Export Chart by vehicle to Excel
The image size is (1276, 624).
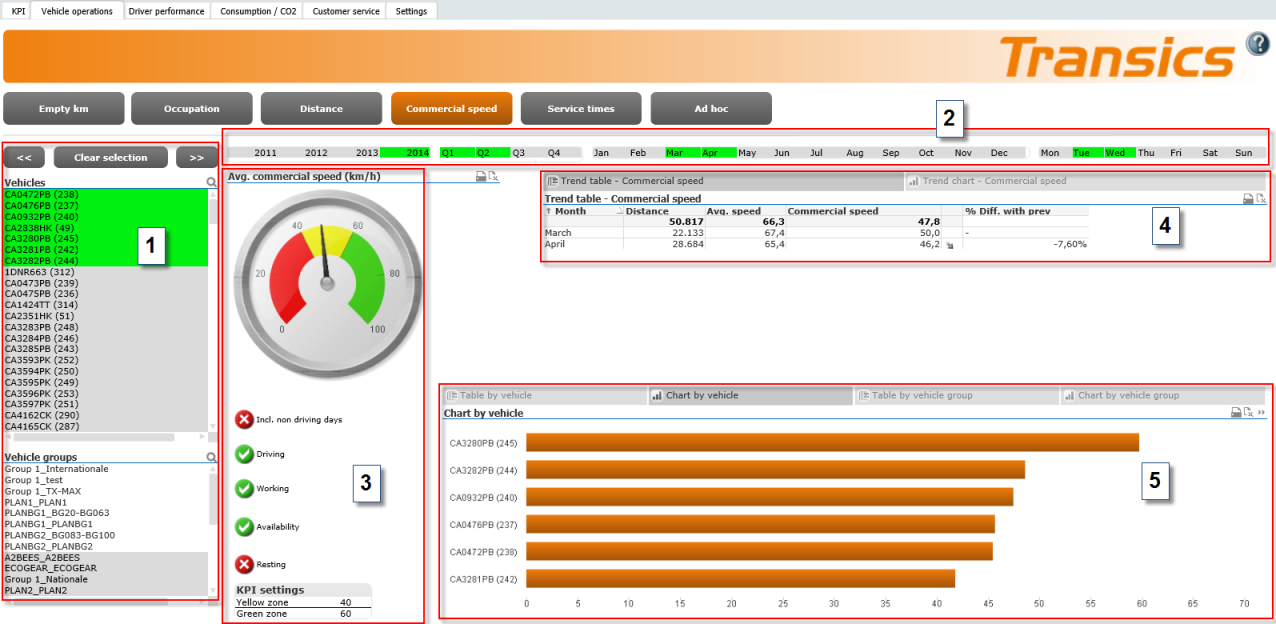[1248, 412]
